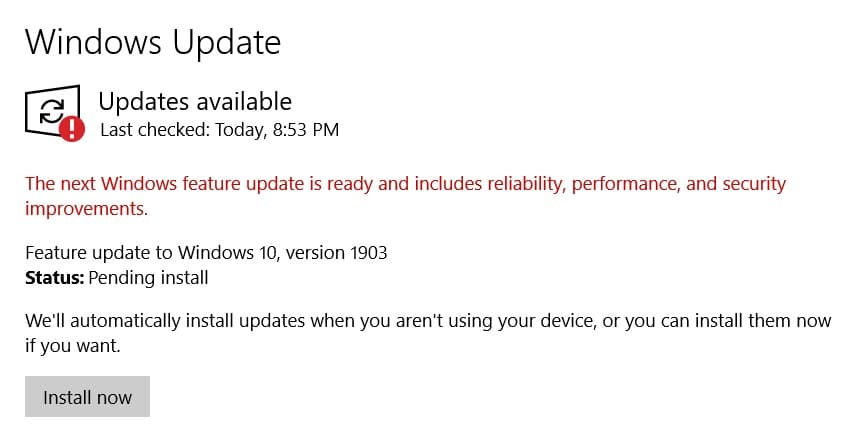Select the Feature update to Windows 10 entry
The height and width of the screenshot is (438, 863).
point(205,253)
